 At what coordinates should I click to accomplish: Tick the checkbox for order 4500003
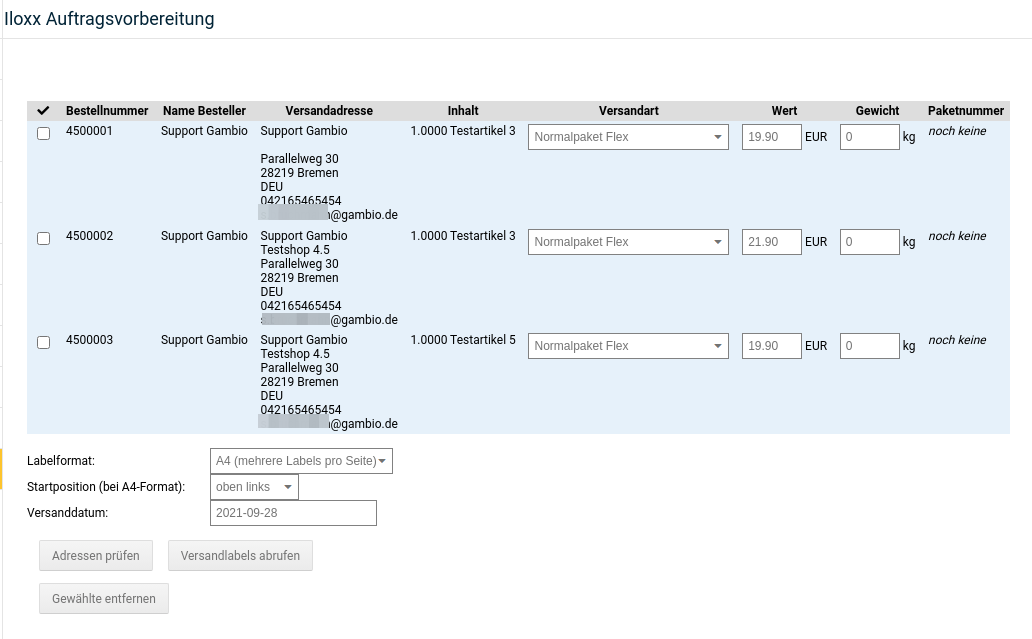point(43,343)
